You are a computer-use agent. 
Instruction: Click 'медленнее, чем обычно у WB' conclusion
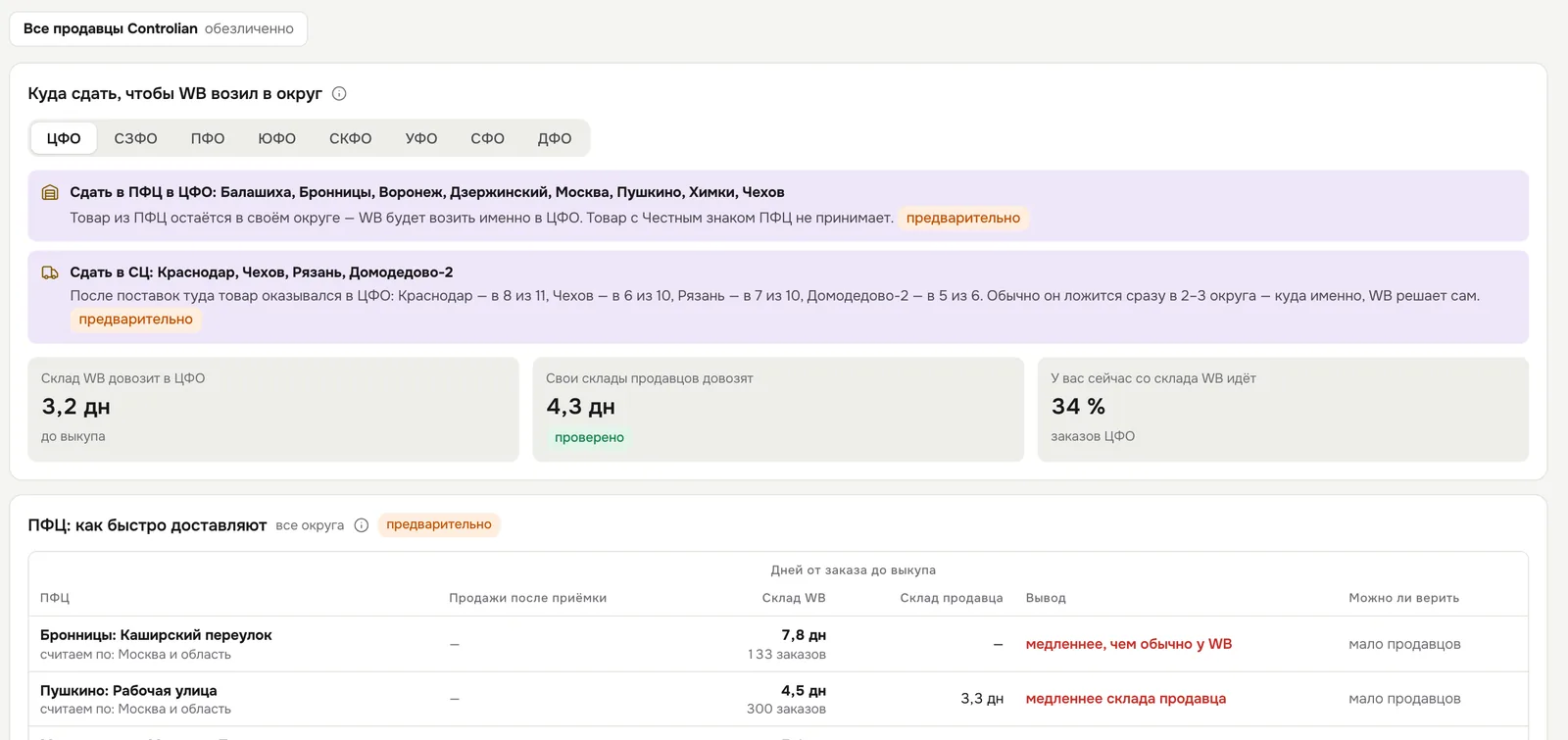click(x=1129, y=644)
